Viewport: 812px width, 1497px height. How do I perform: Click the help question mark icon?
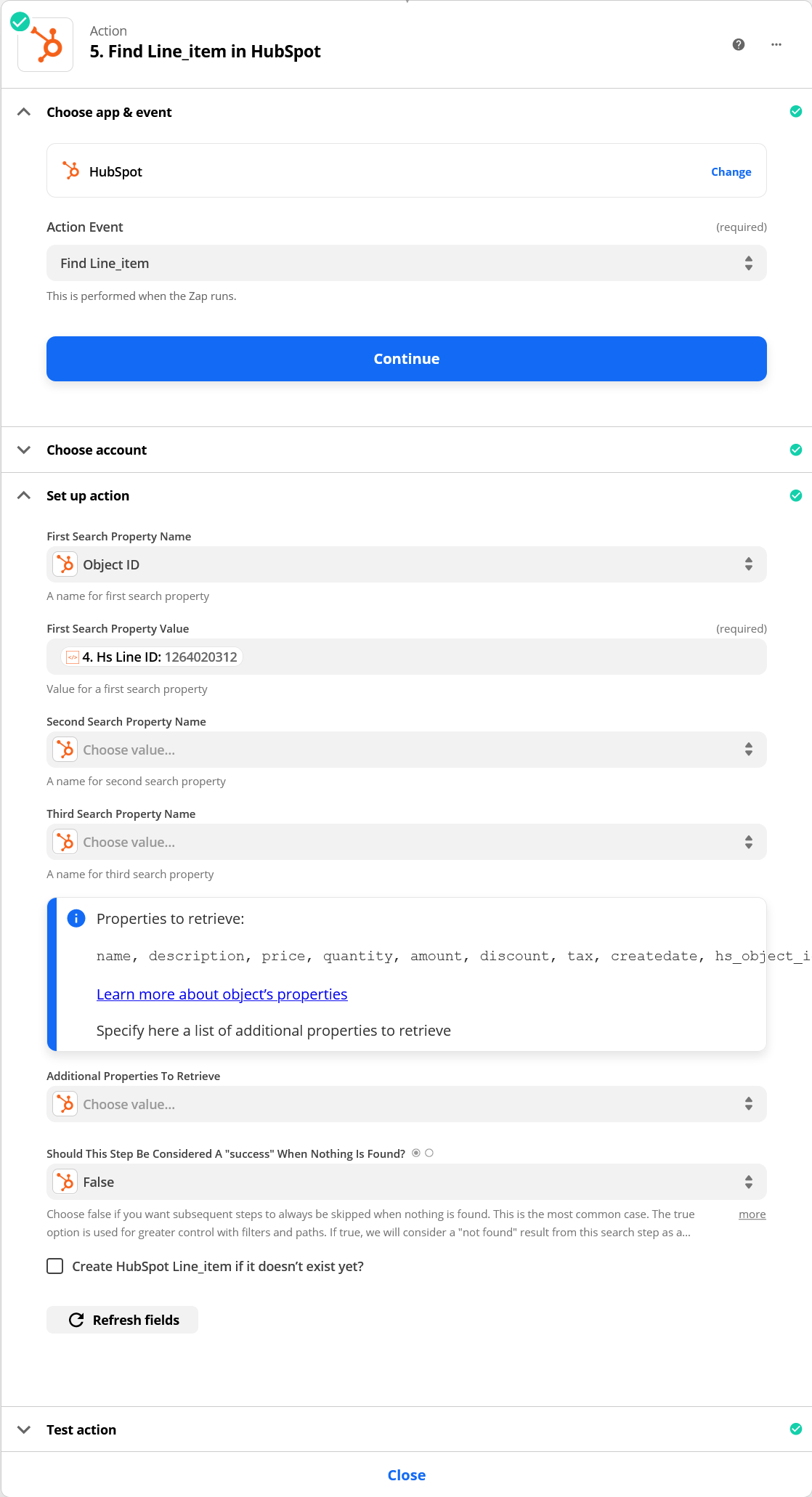(x=739, y=44)
